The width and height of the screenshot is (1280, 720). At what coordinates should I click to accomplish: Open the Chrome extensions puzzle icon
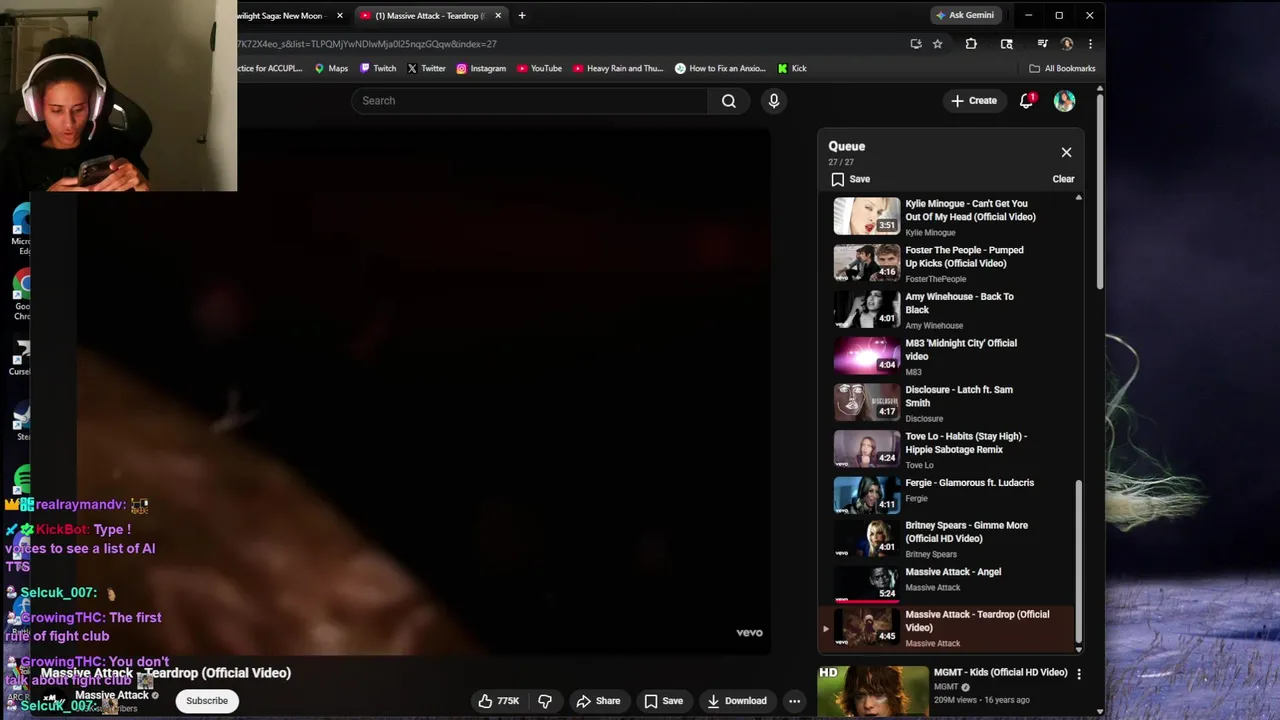point(971,44)
